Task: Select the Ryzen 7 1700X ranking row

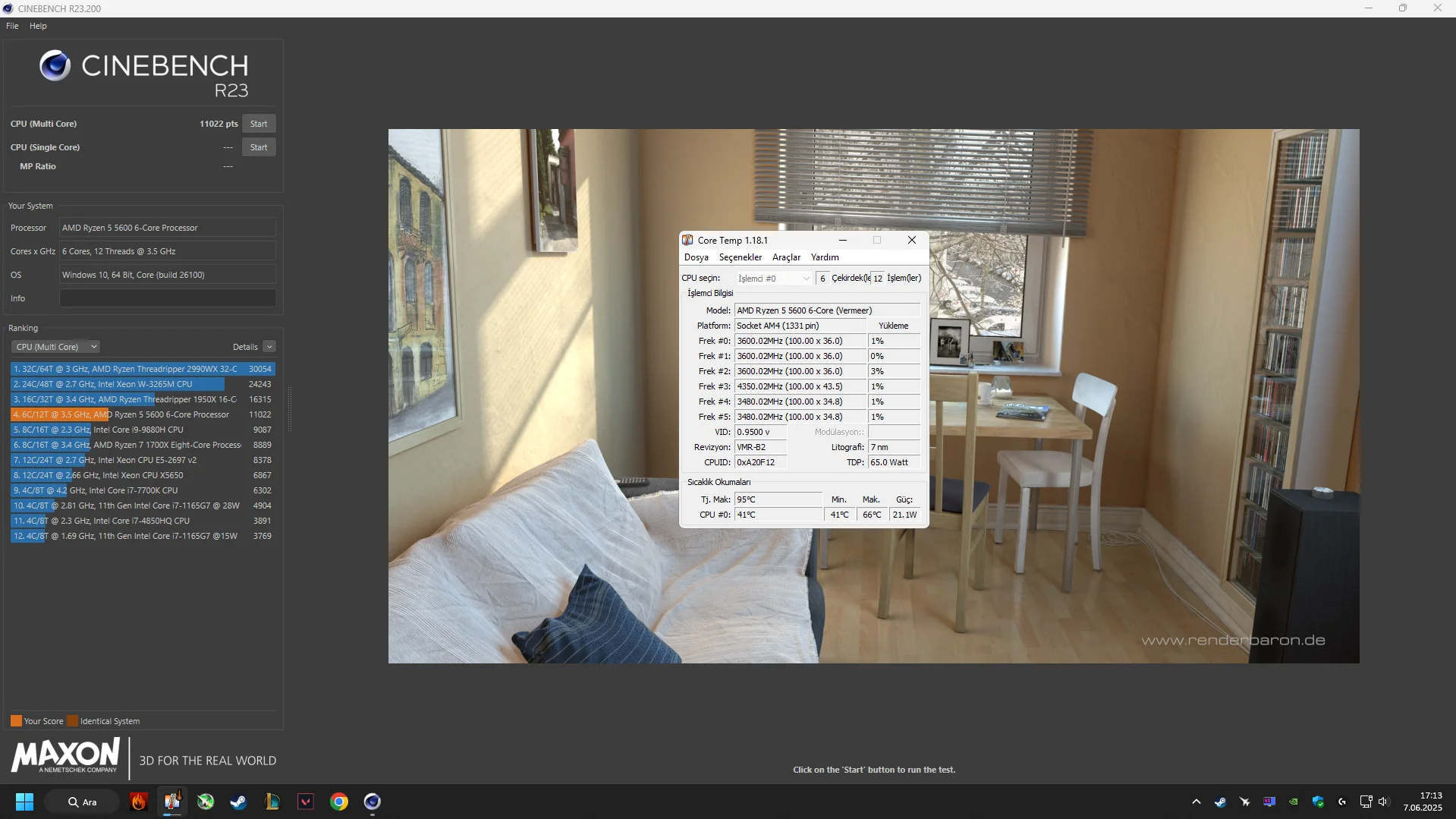Action: (143, 445)
